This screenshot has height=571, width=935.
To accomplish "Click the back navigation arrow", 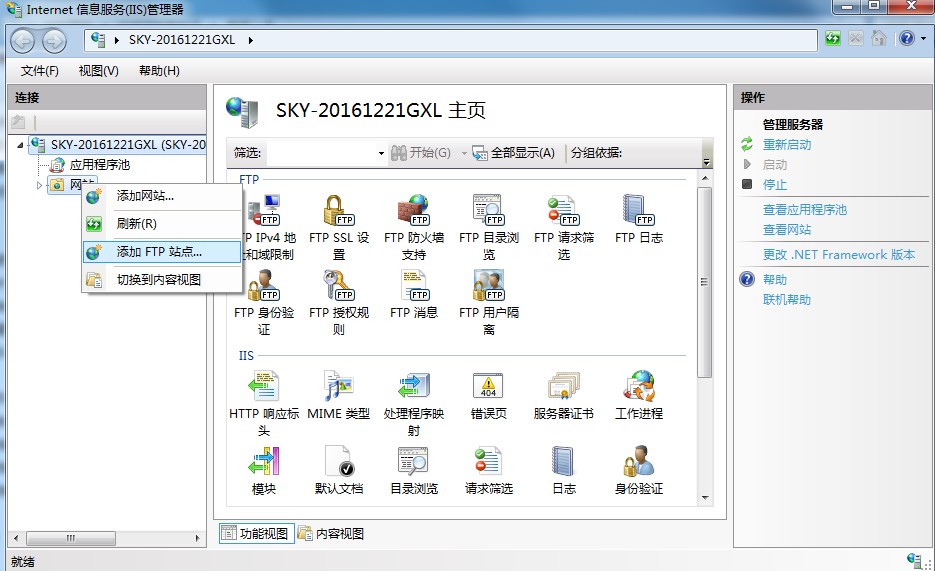I will [x=23, y=41].
